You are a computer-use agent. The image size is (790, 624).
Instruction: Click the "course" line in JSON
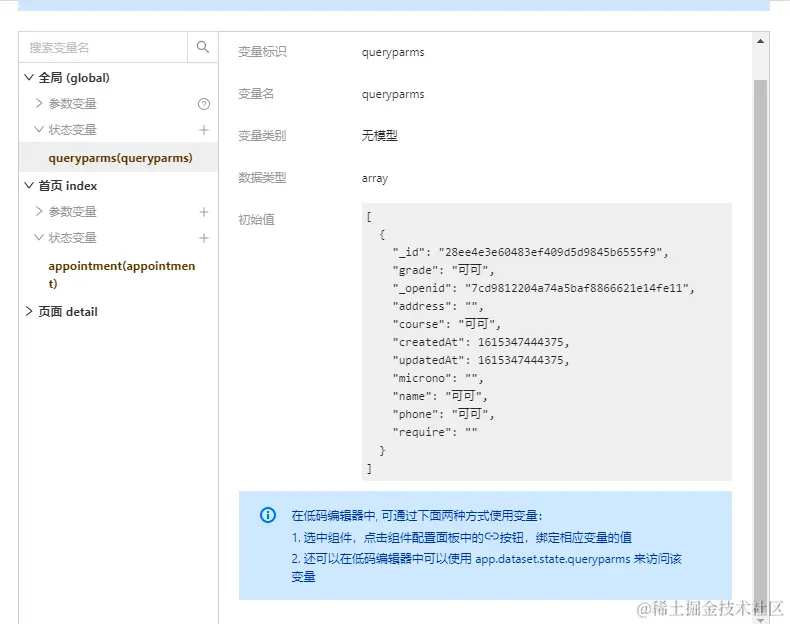click(x=446, y=324)
